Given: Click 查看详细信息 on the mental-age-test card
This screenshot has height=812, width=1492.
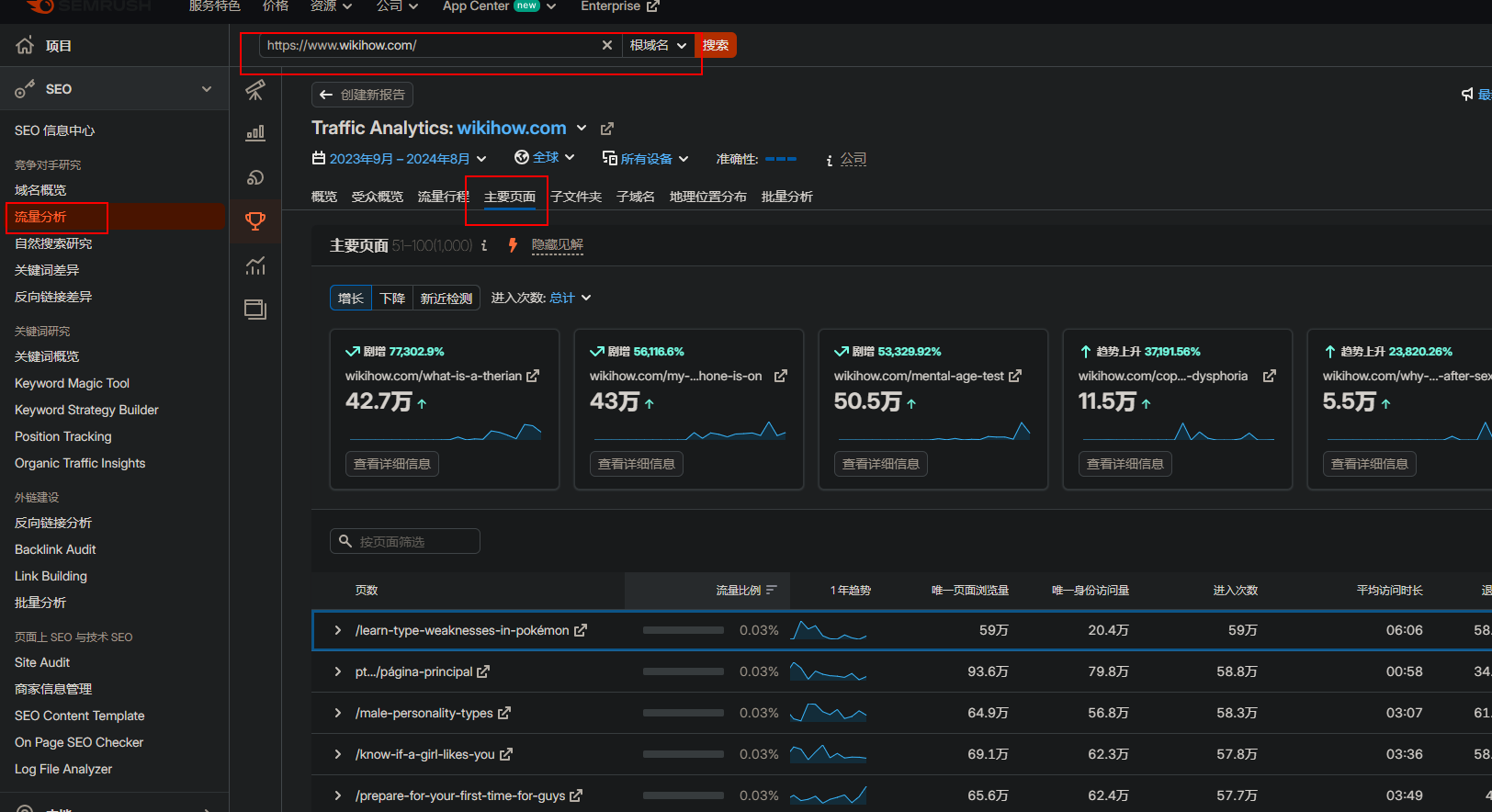Looking at the screenshot, I should (x=880, y=464).
